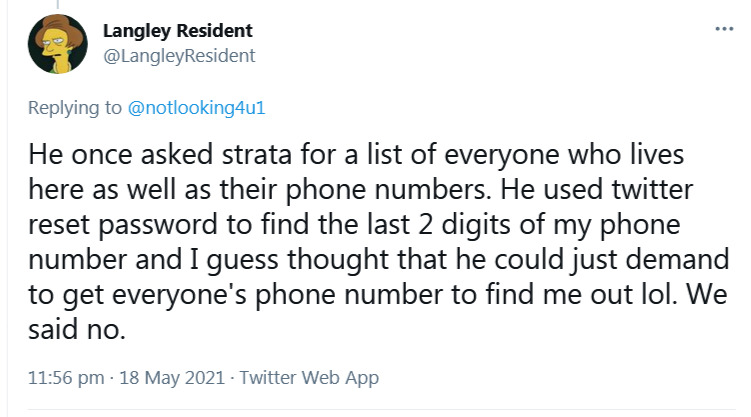The image size is (751, 417).
Task: Click the tweet's closing words 'said no.'
Action: [77, 330]
